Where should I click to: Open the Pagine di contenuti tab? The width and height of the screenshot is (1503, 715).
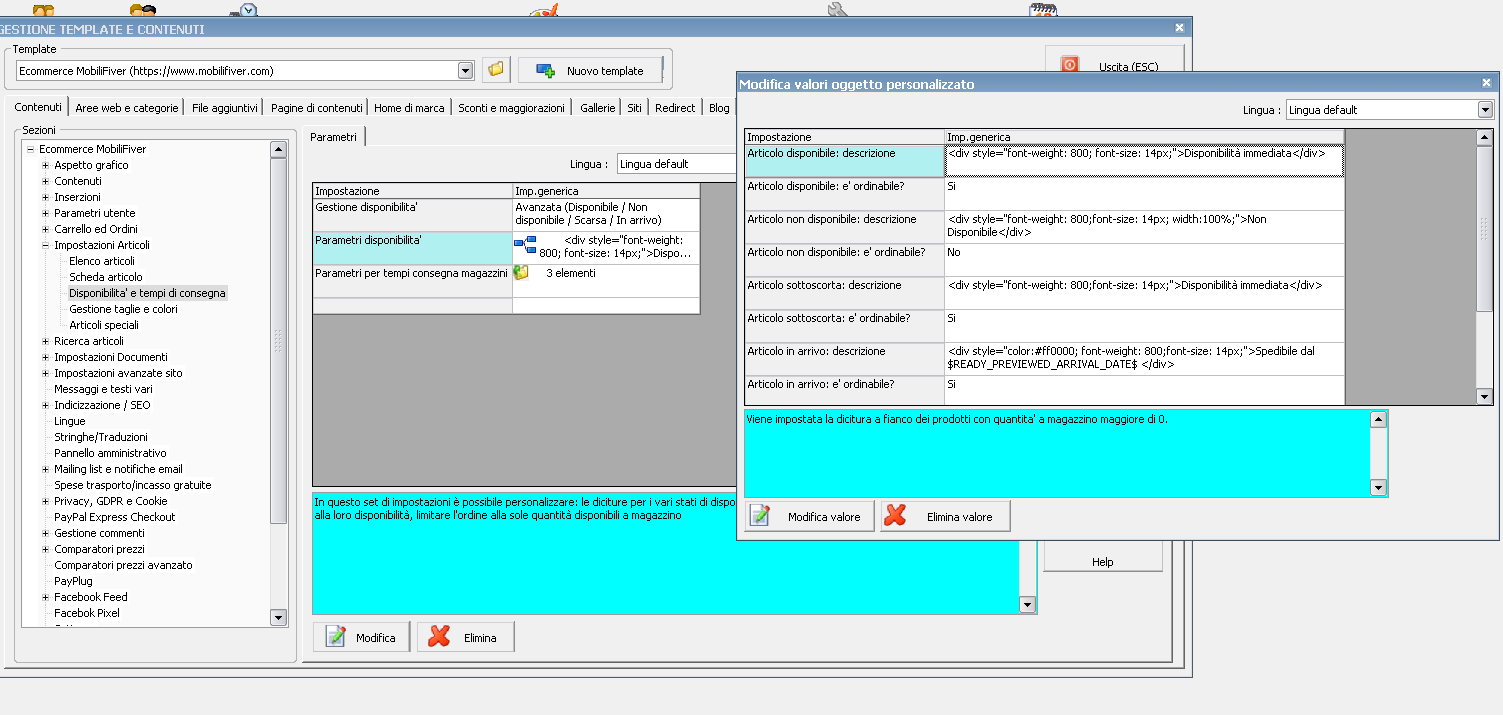coord(316,108)
